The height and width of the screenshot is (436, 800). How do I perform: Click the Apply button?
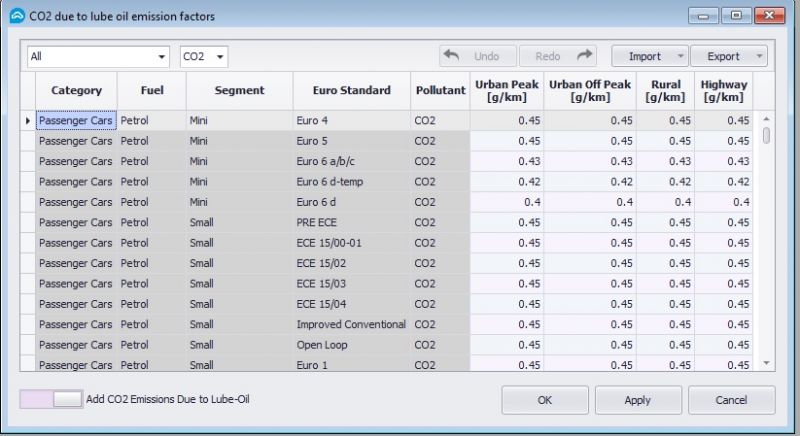pyautogui.click(x=638, y=400)
